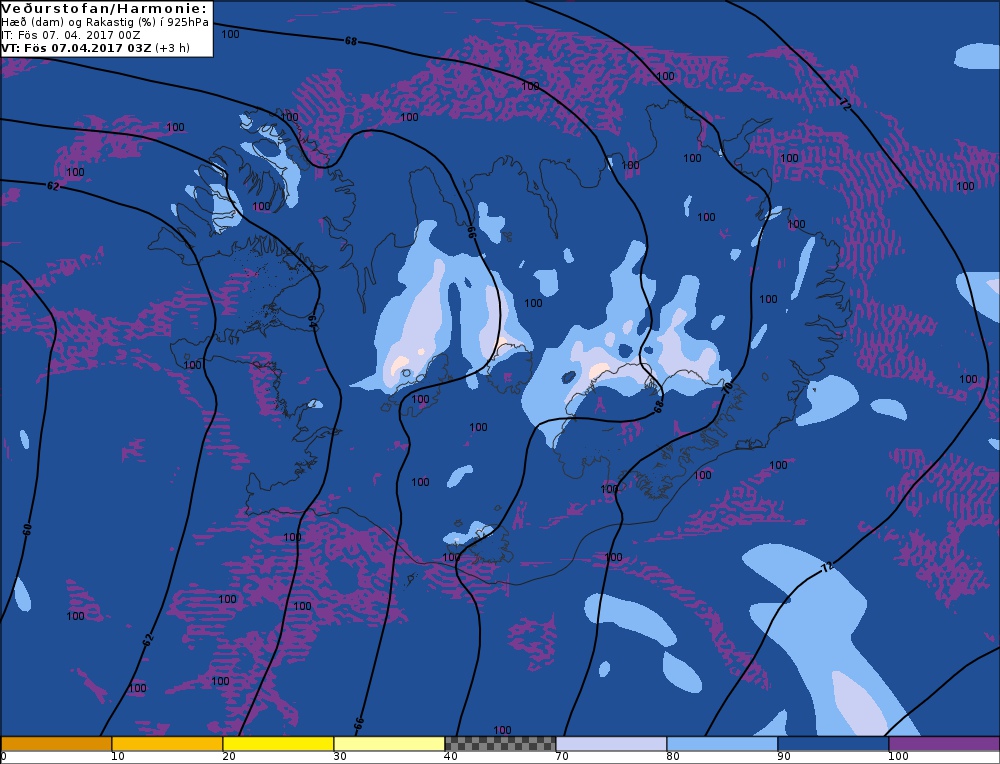Image resolution: width=1000 pixels, height=764 pixels.
Task: Click the 'IT: Fös 07. 04. 2017 00Z' line
Action: click(x=71, y=35)
